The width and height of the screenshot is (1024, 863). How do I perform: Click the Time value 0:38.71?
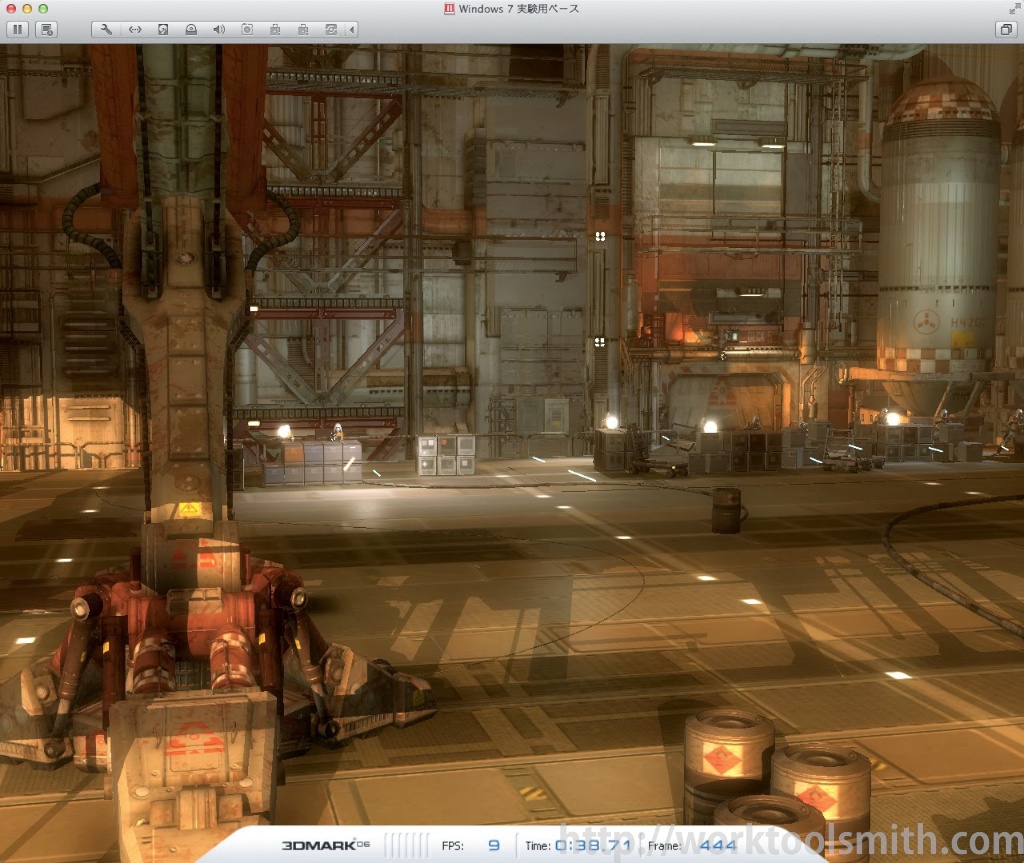[594, 845]
